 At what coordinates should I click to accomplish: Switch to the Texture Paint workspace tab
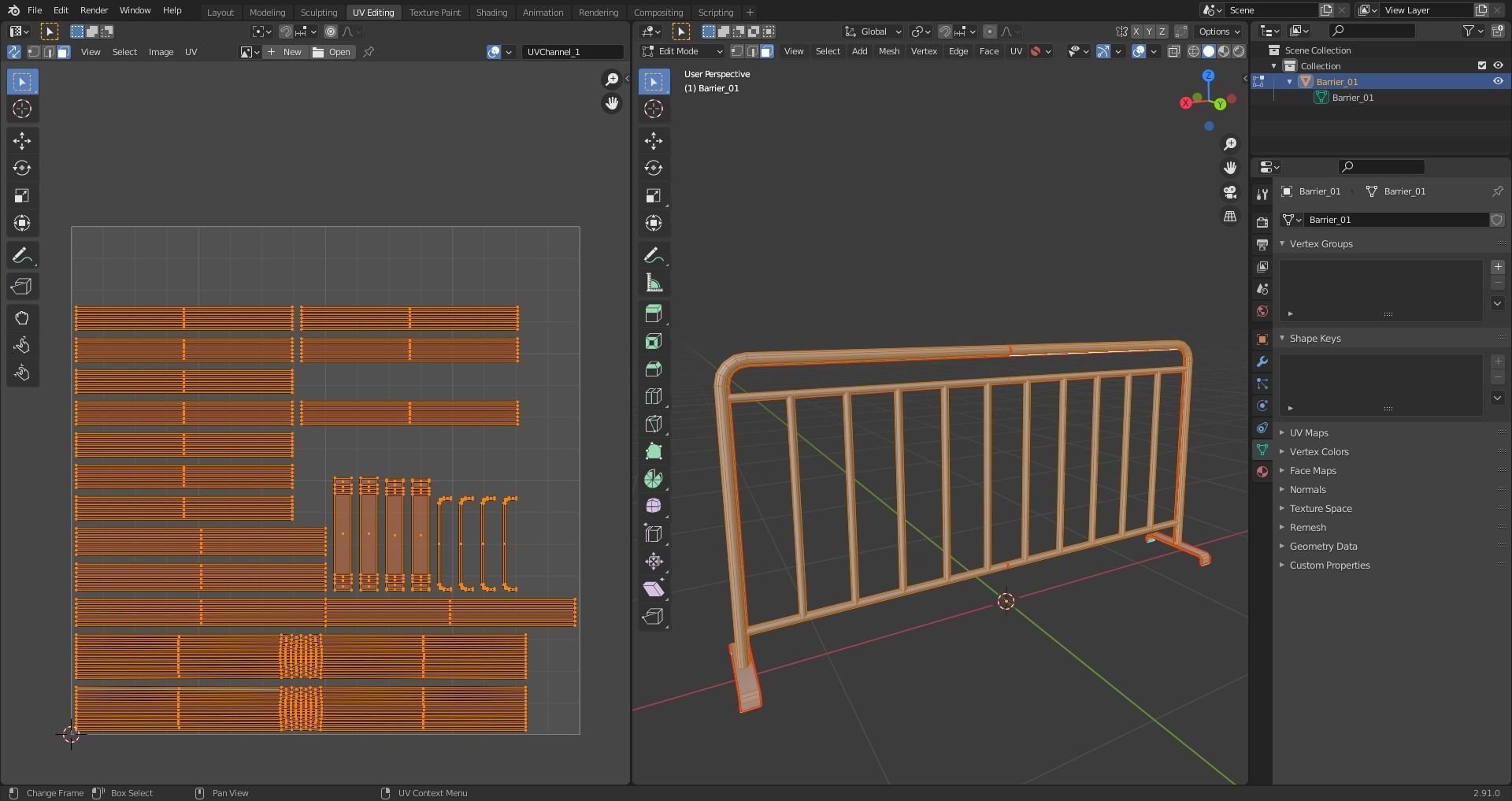pos(435,12)
